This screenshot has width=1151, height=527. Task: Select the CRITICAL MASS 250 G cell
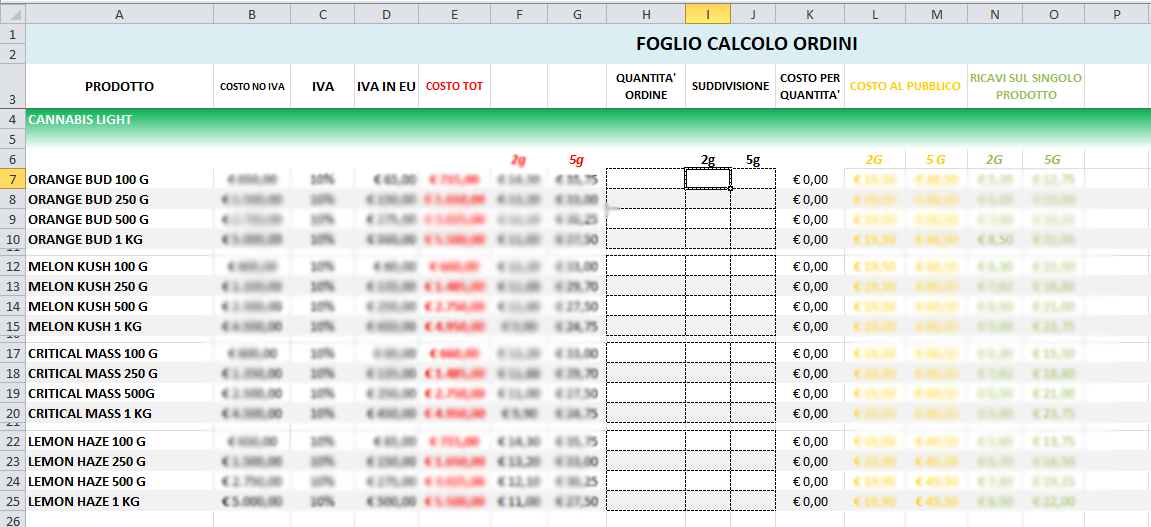click(120, 373)
